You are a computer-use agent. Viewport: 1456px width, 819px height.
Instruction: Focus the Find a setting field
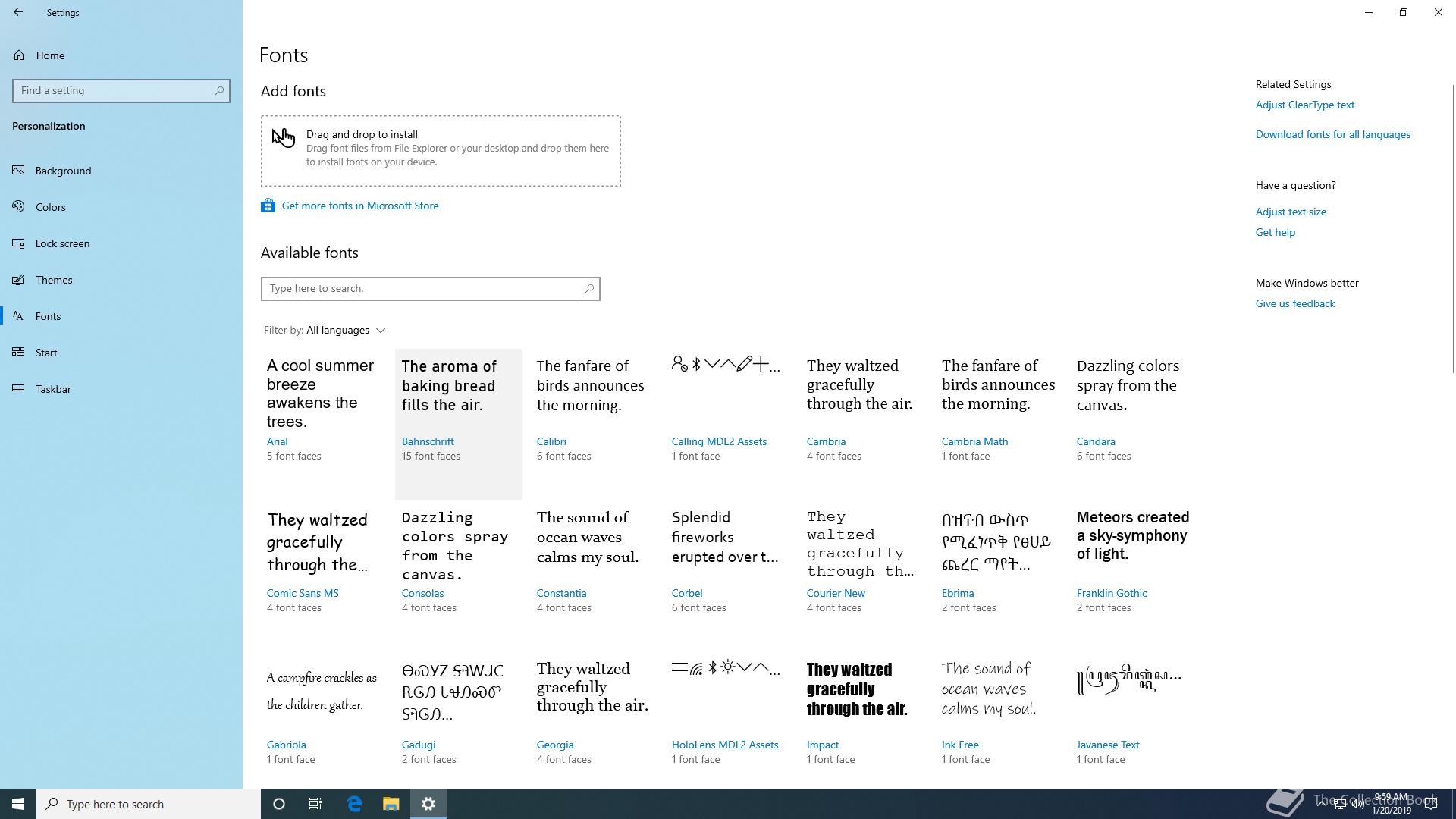(x=121, y=90)
